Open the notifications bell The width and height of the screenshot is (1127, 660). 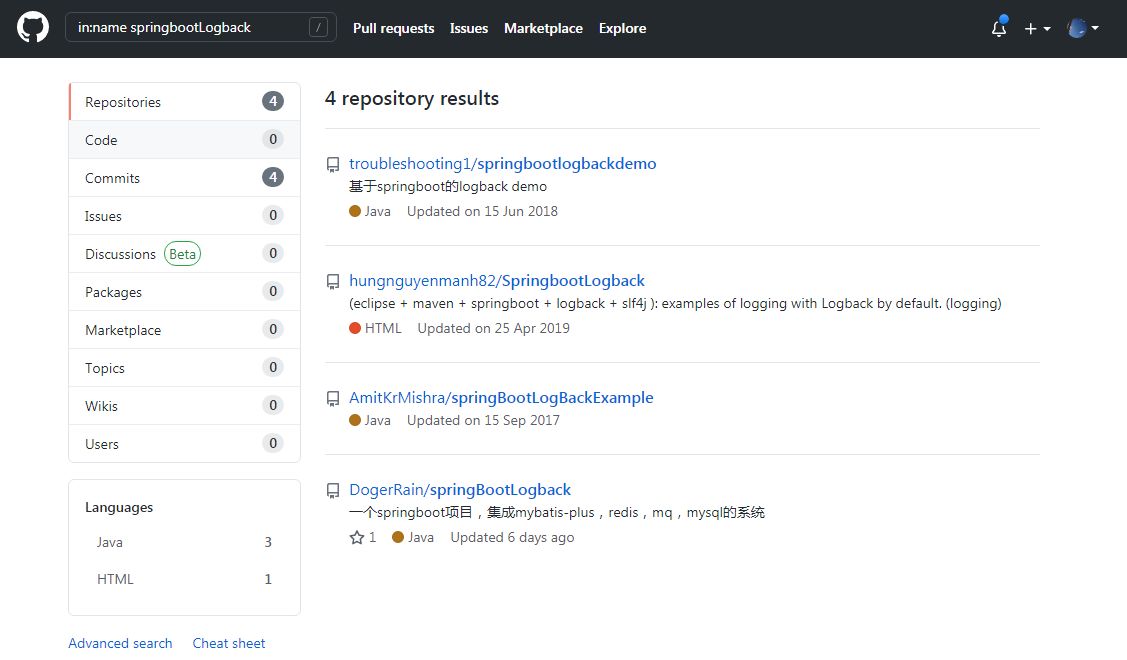[x=999, y=28]
